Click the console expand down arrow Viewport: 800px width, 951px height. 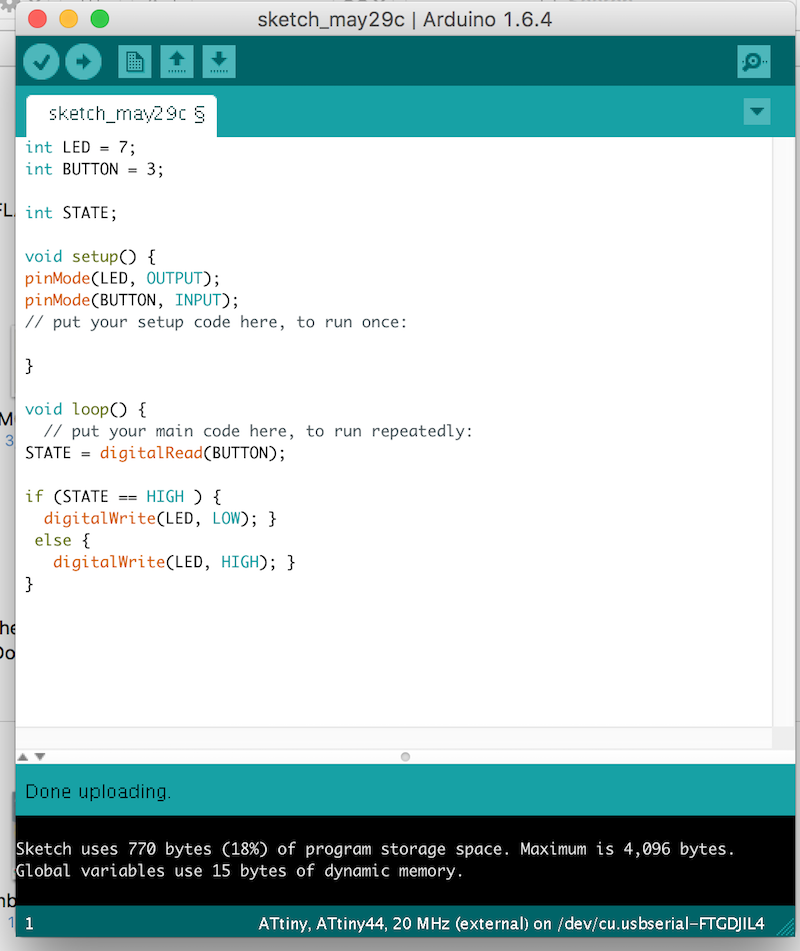click(x=40, y=756)
